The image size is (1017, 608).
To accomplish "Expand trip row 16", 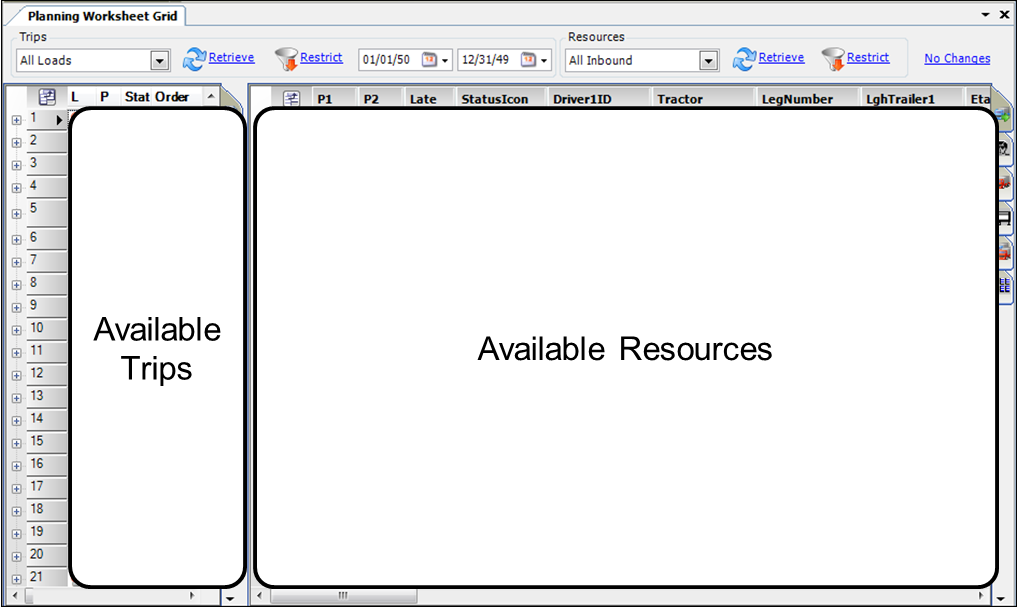I will (17, 466).
